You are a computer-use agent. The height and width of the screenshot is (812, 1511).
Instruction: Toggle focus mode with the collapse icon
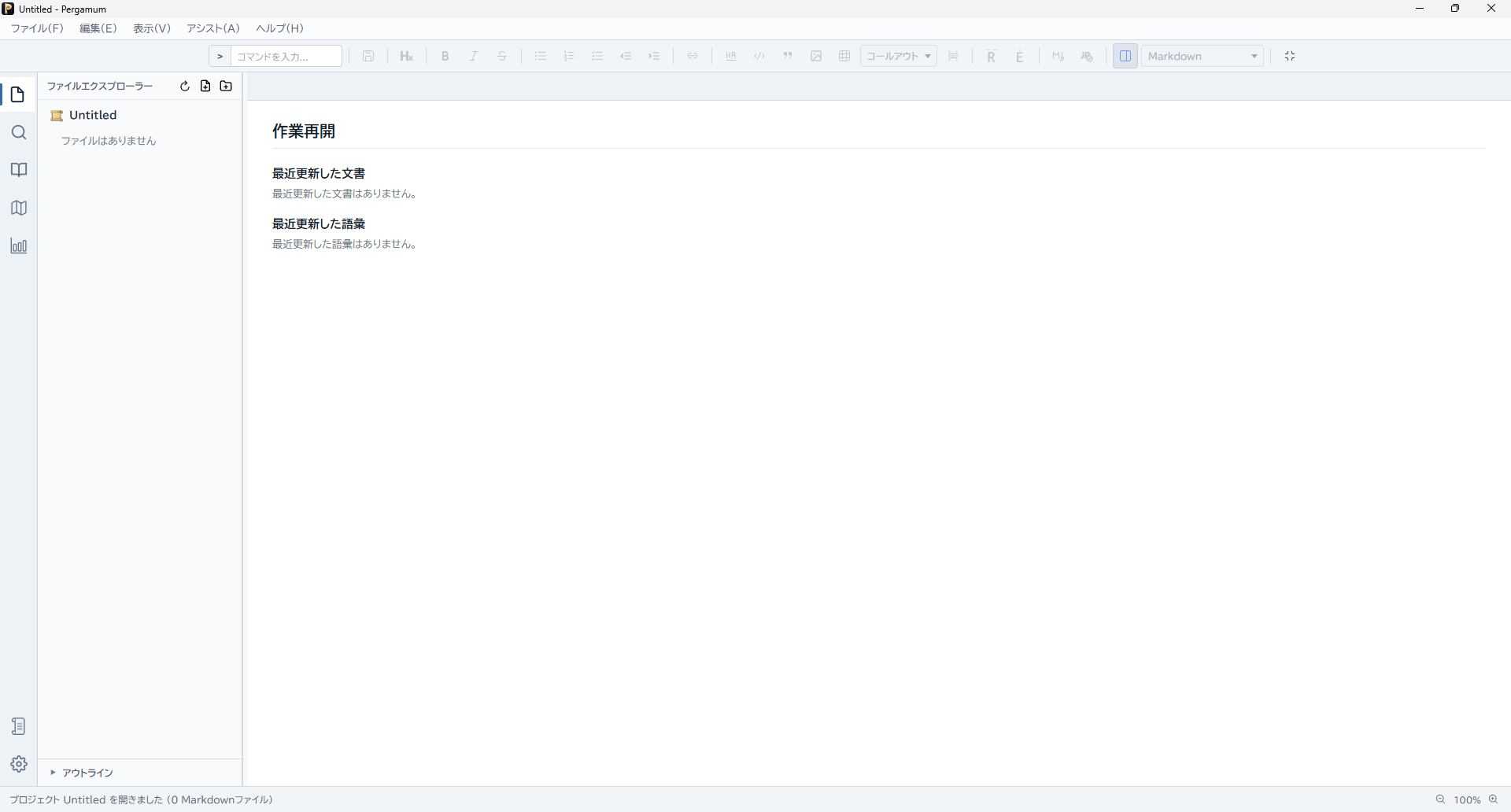(1290, 56)
